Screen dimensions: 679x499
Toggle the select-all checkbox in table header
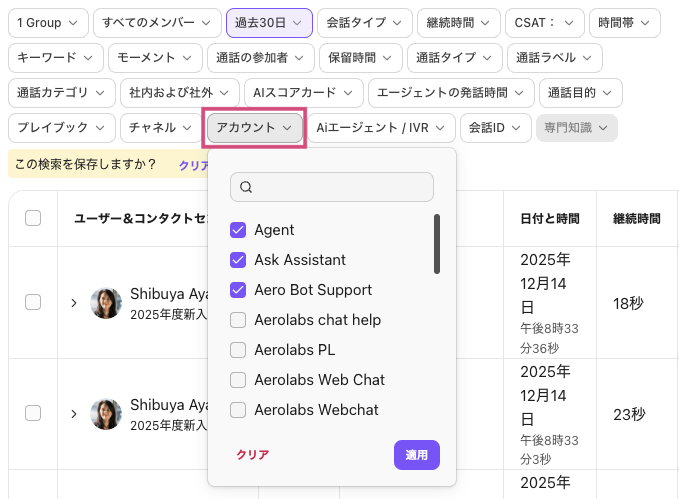tap(33, 218)
